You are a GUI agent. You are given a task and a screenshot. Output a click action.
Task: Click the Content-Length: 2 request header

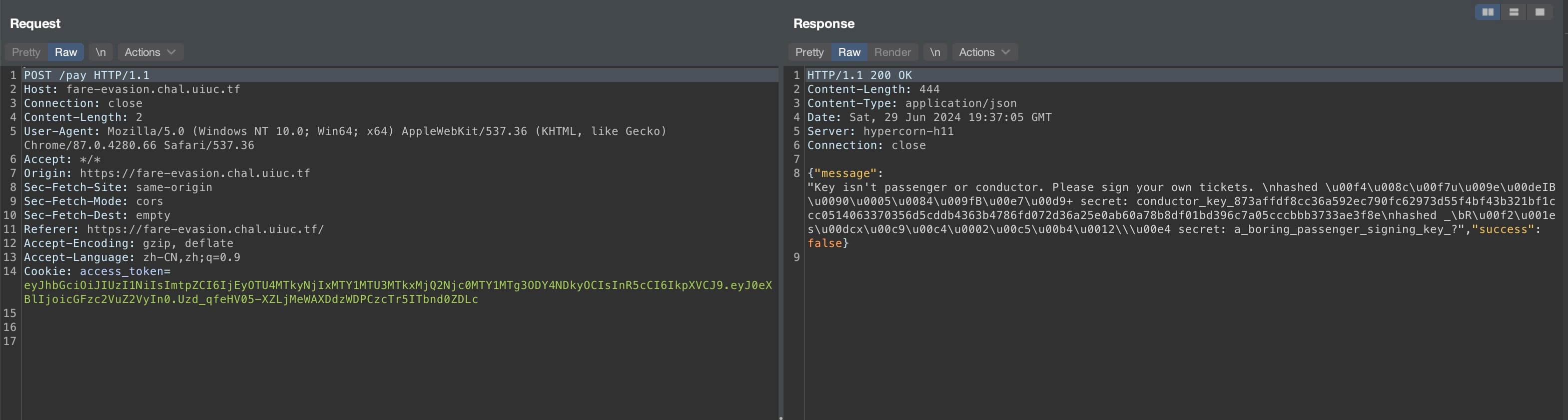pos(83,117)
